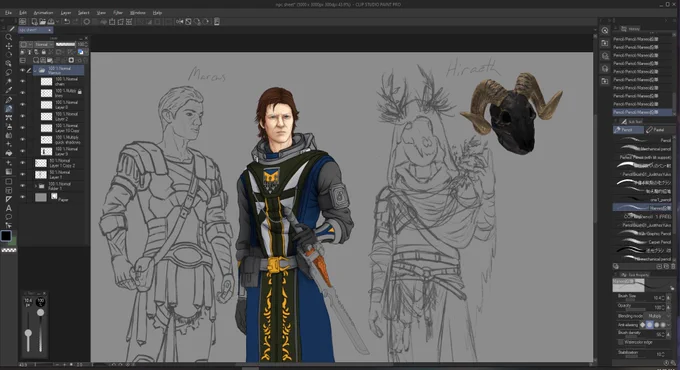
Task: Open the Filter menu
Action: 118,13
